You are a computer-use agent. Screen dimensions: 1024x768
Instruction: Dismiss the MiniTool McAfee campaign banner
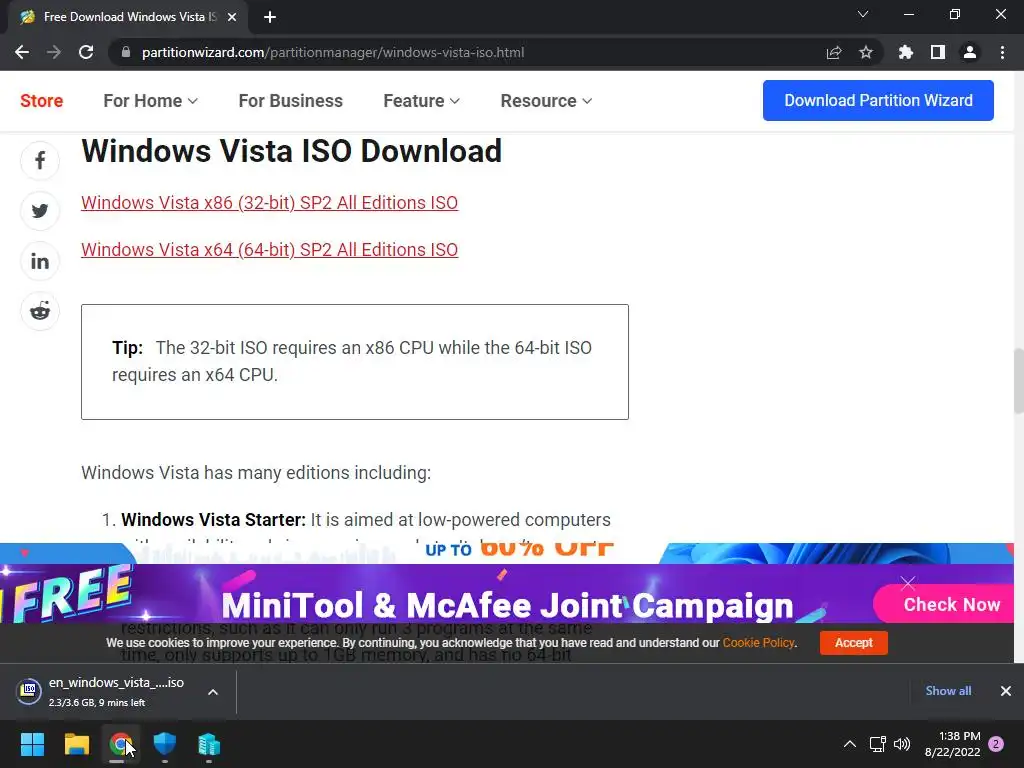[908, 583]
